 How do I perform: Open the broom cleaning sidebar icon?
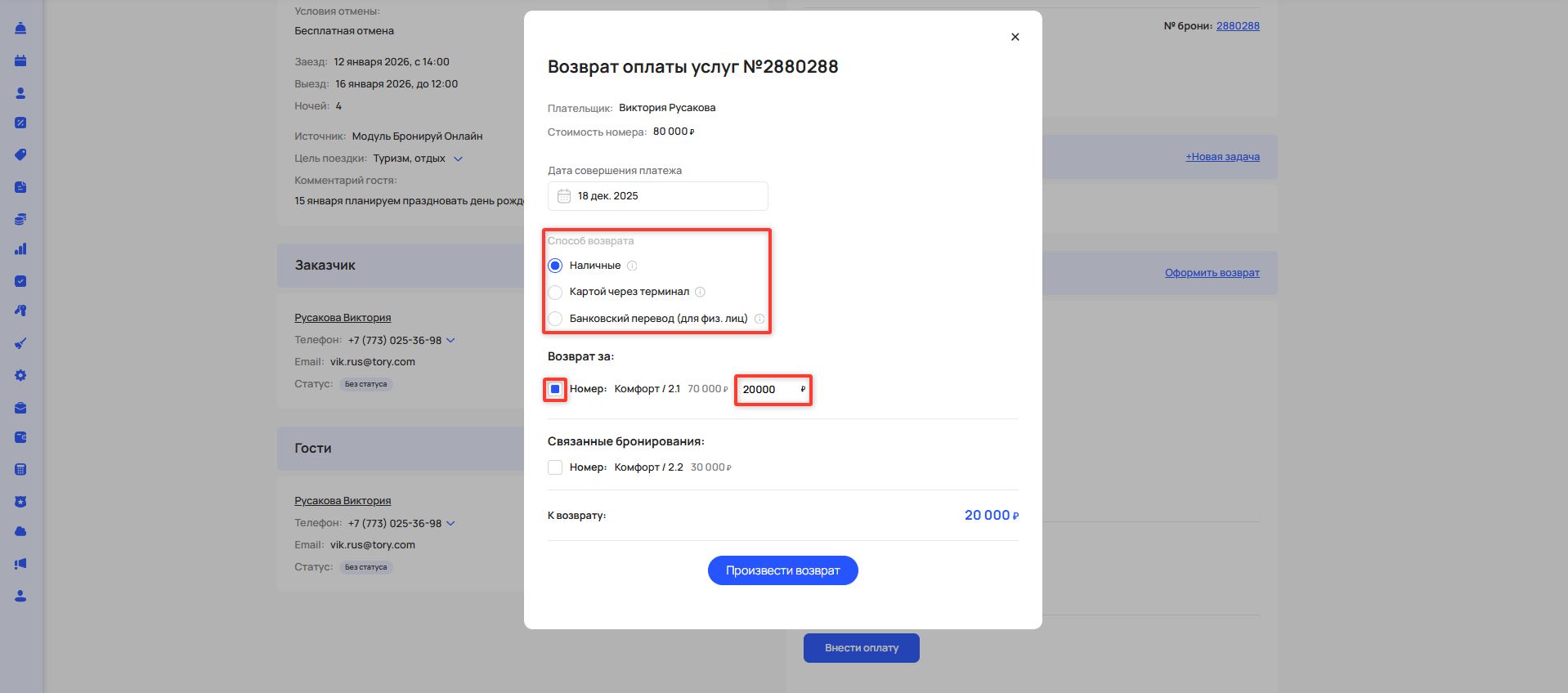click(20, 343)
